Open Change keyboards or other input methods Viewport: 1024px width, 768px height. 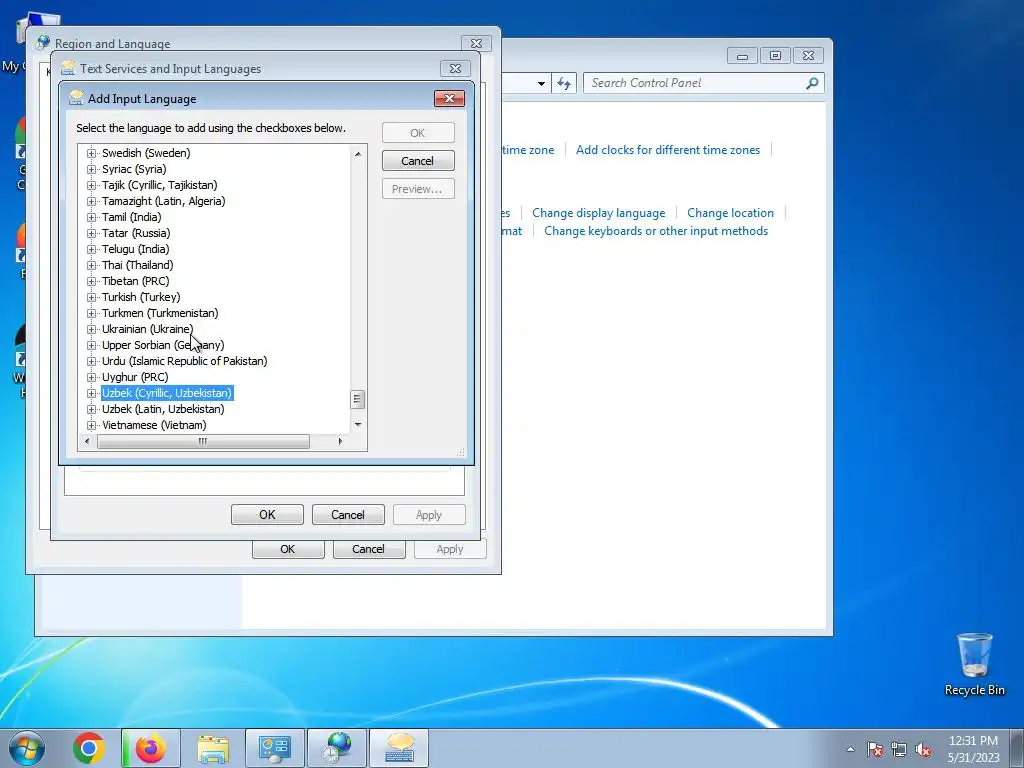[656, 231]
